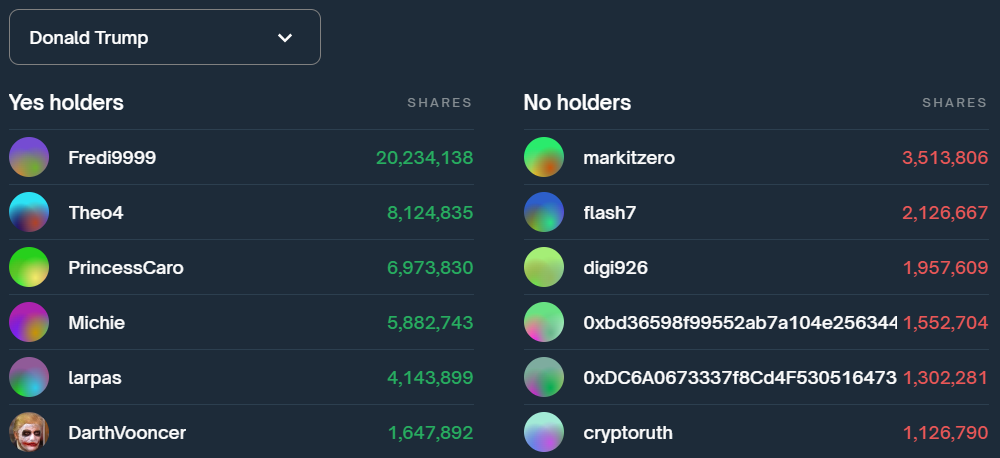Click digi926's avatar icon
This screenshot has width=1000, height=458.
pyautogui.click(x=544, y=267)
